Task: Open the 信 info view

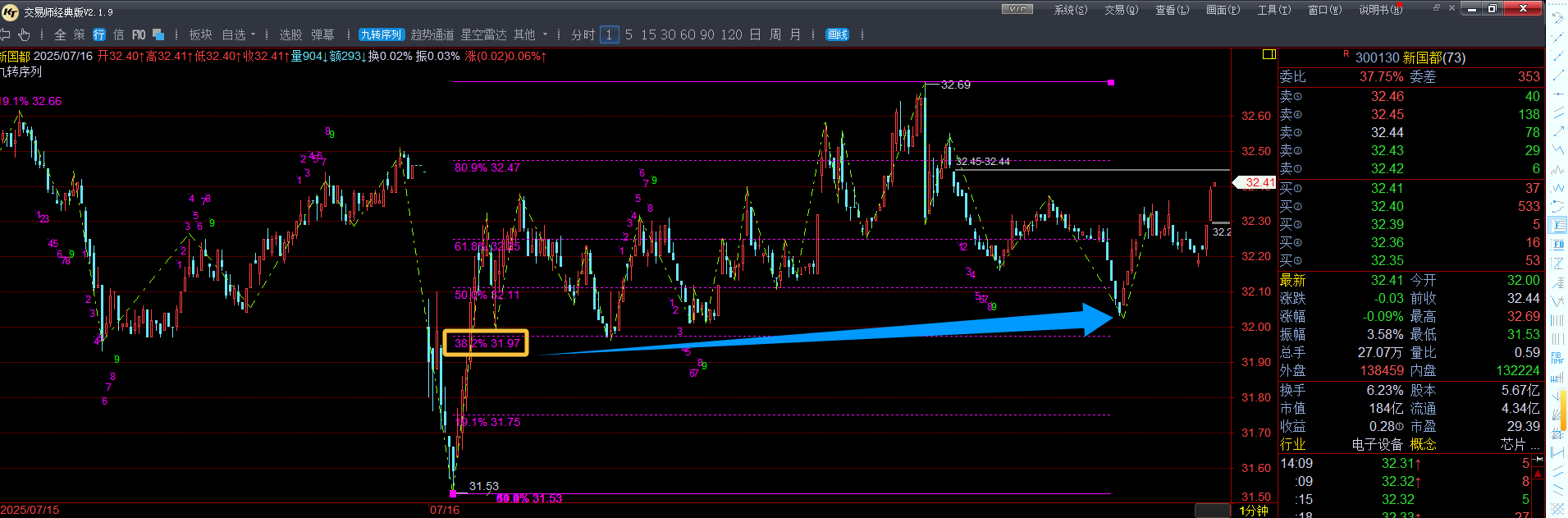Action: (119, 34)
